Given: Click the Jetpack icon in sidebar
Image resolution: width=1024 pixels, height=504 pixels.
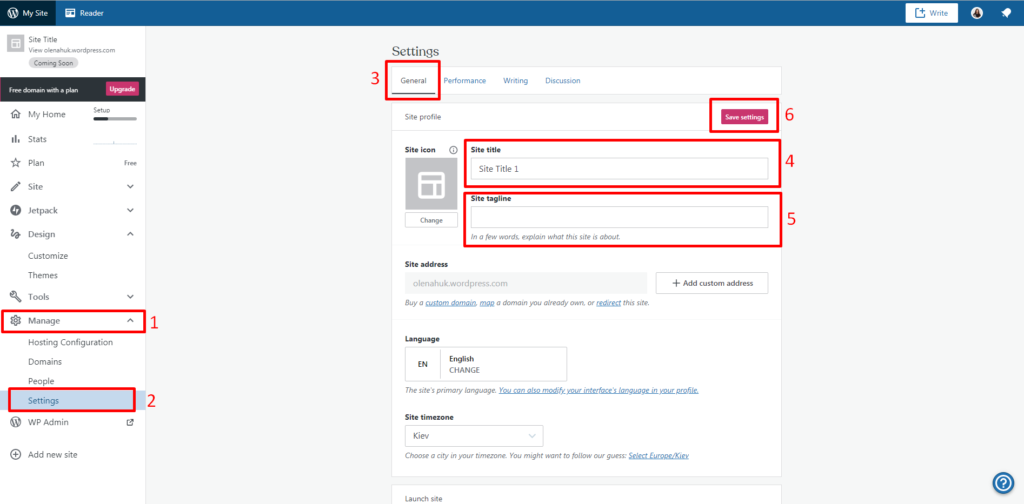Looking at the screenshot, I should (x=16, y=210).
